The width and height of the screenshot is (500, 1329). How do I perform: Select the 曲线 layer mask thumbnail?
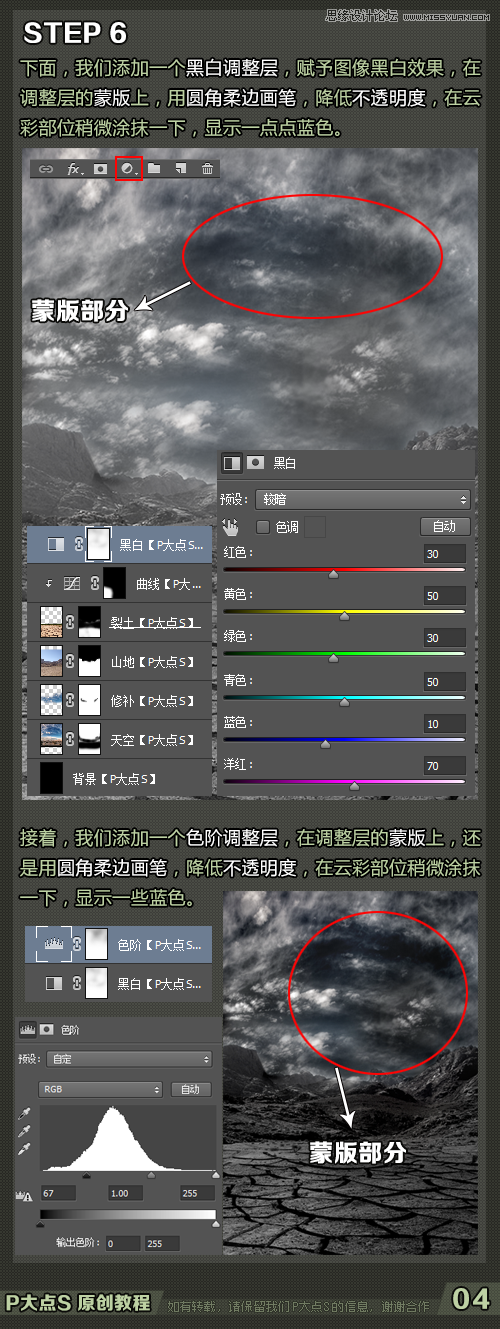pos(114,583)
